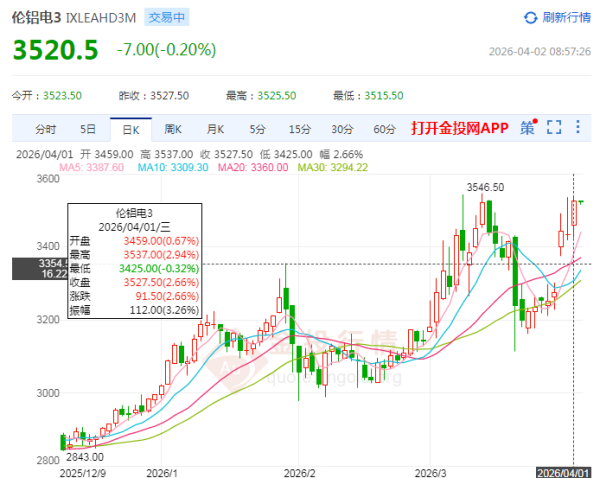Click tooltip 振幅 value 112.00(3.26%)
The width and height of the screenshot is (600, 478).
(164, 310)
